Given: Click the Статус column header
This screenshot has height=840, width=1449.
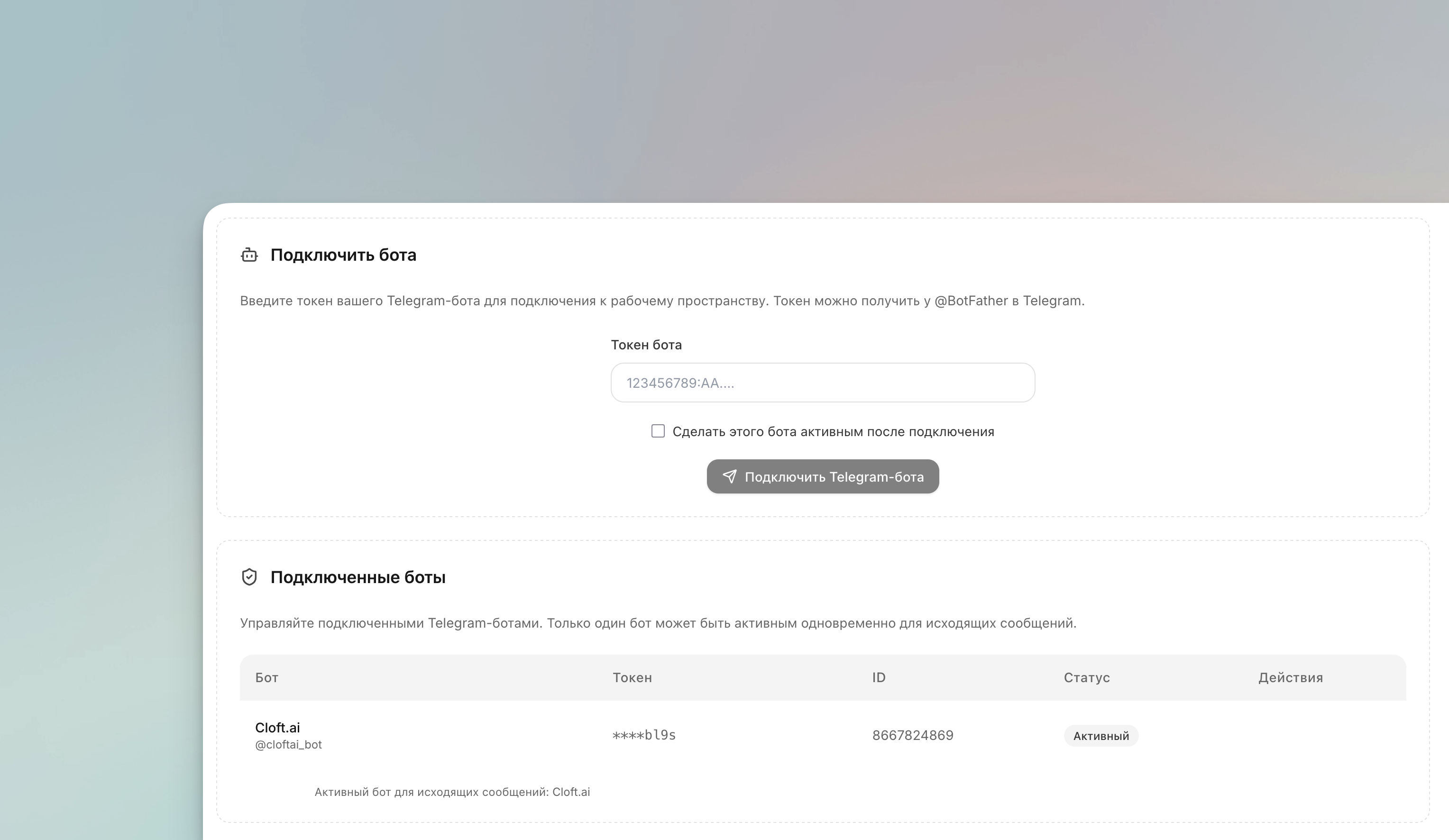Looking at the screenshot, I should 1087,677.
